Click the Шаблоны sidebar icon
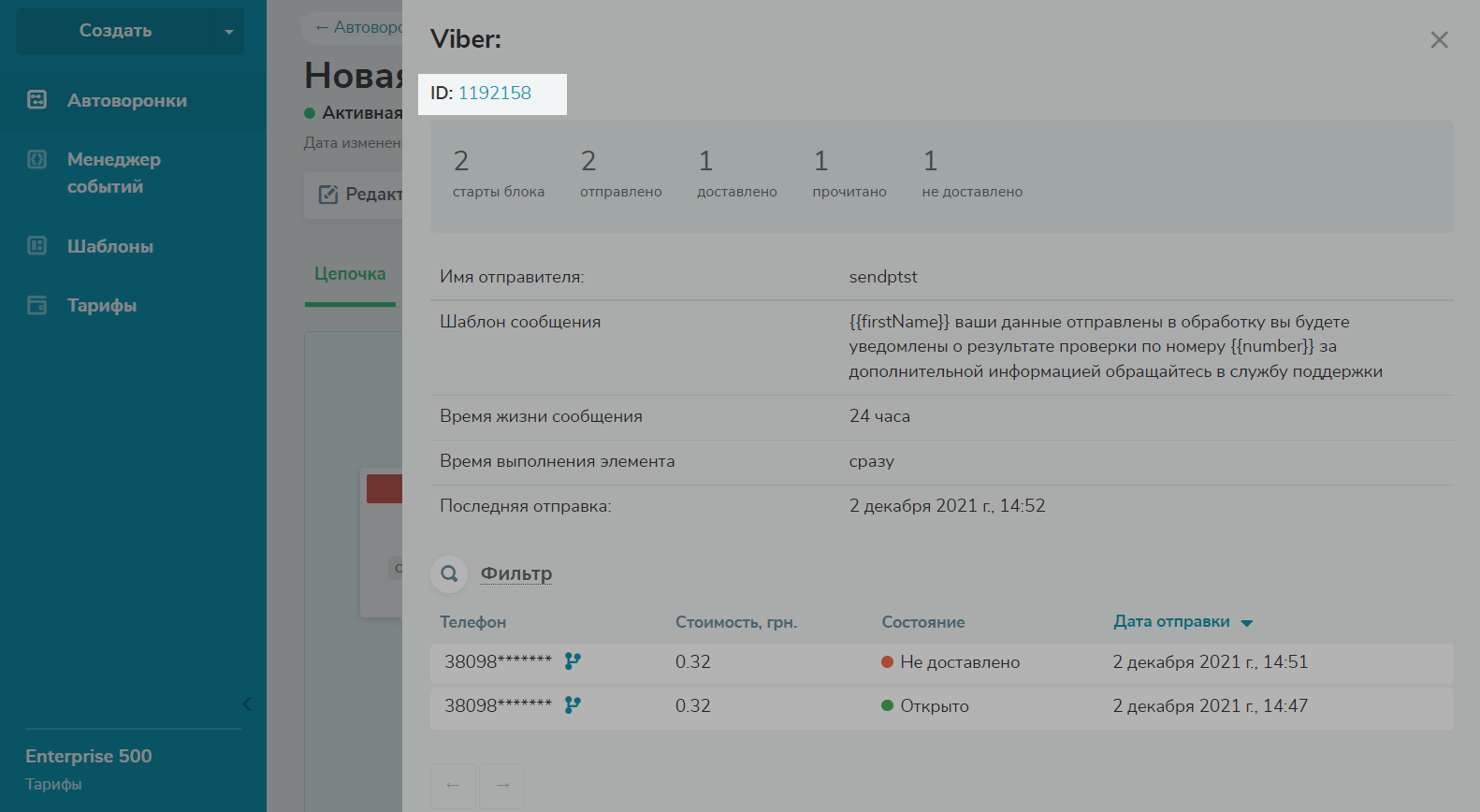 point(37,246)
